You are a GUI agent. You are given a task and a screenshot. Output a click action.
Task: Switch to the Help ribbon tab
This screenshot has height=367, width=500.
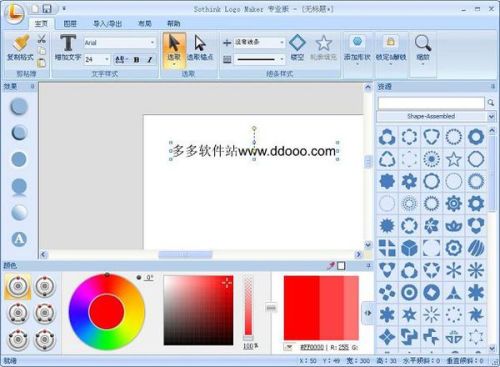173,23
